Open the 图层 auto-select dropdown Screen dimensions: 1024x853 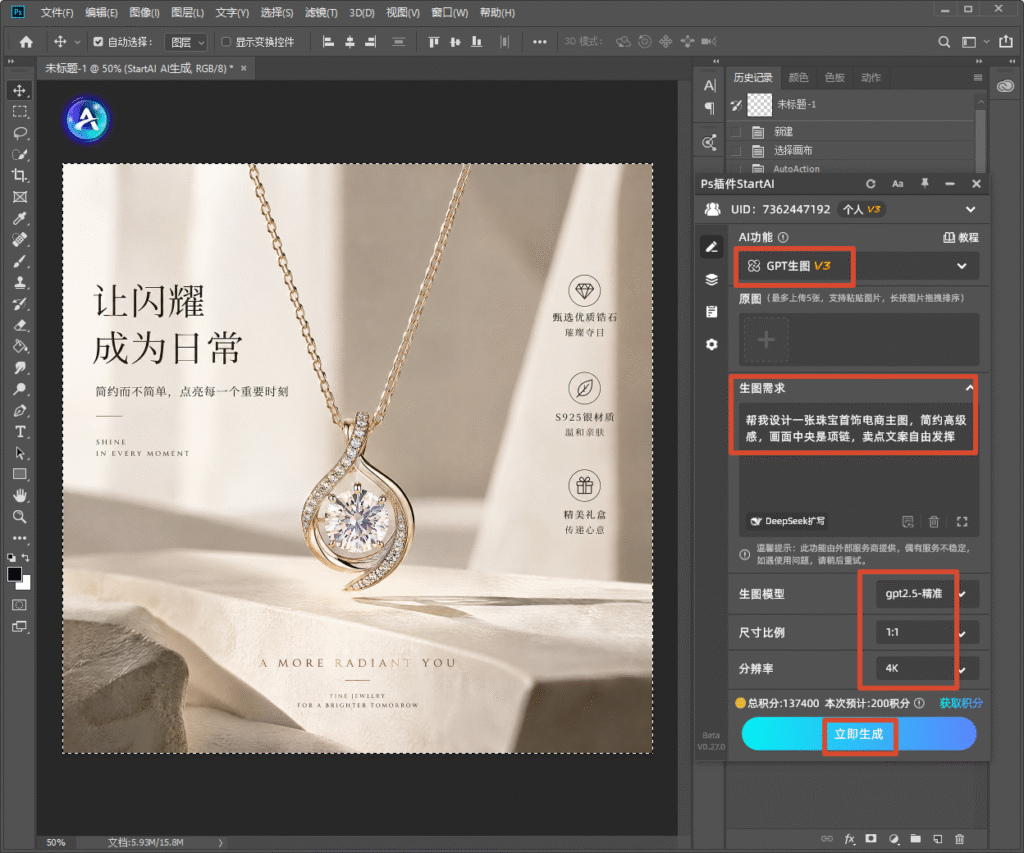186,42
